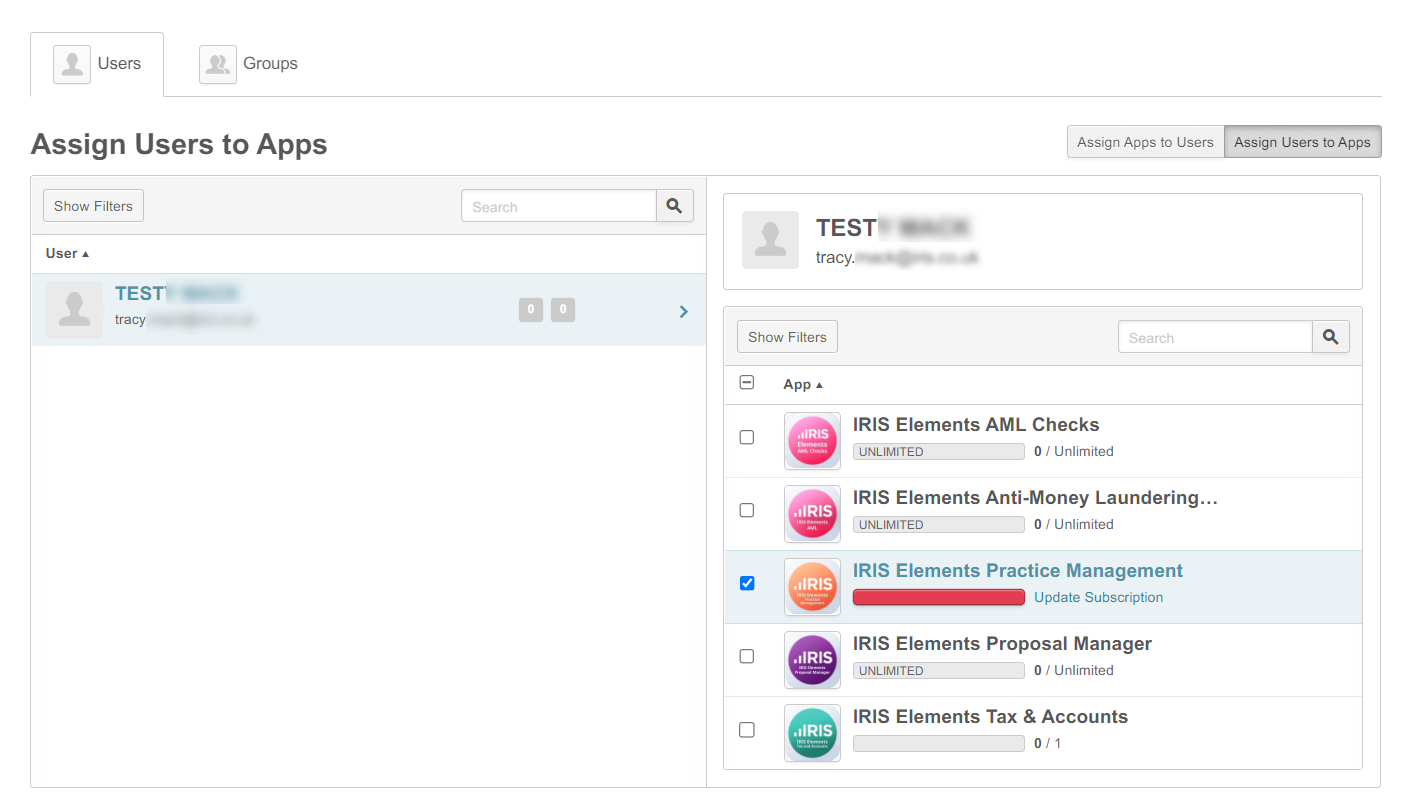The width and height of the screenshot is (1410, 806).
Task: Tick the IRIS Elements AML Checks checkbox
Action: coord(747,437)
